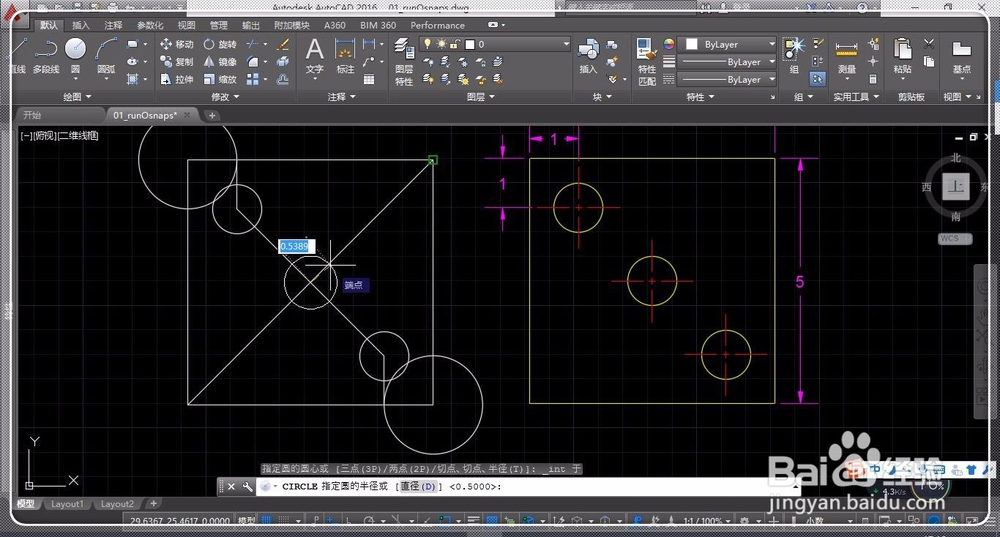Click the Cut scissors icon
This screenshot has height=537, width=1000.
pos(929,44)
